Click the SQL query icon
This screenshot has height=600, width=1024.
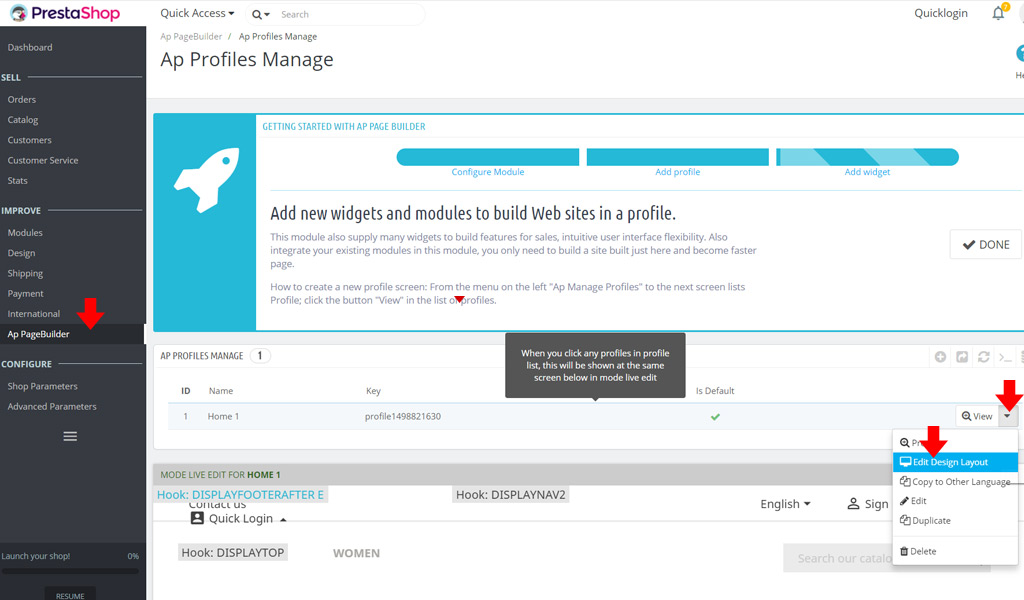[x=1005, y=356]
